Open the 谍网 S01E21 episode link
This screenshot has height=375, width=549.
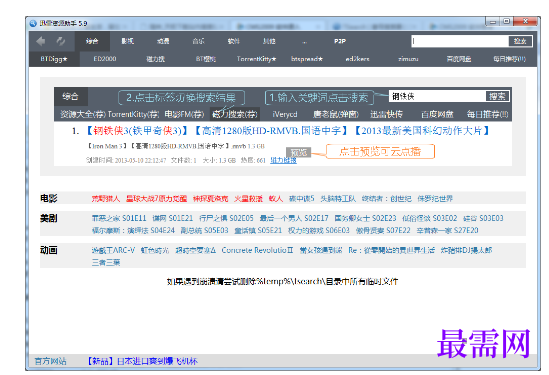[x=173, y=218]
